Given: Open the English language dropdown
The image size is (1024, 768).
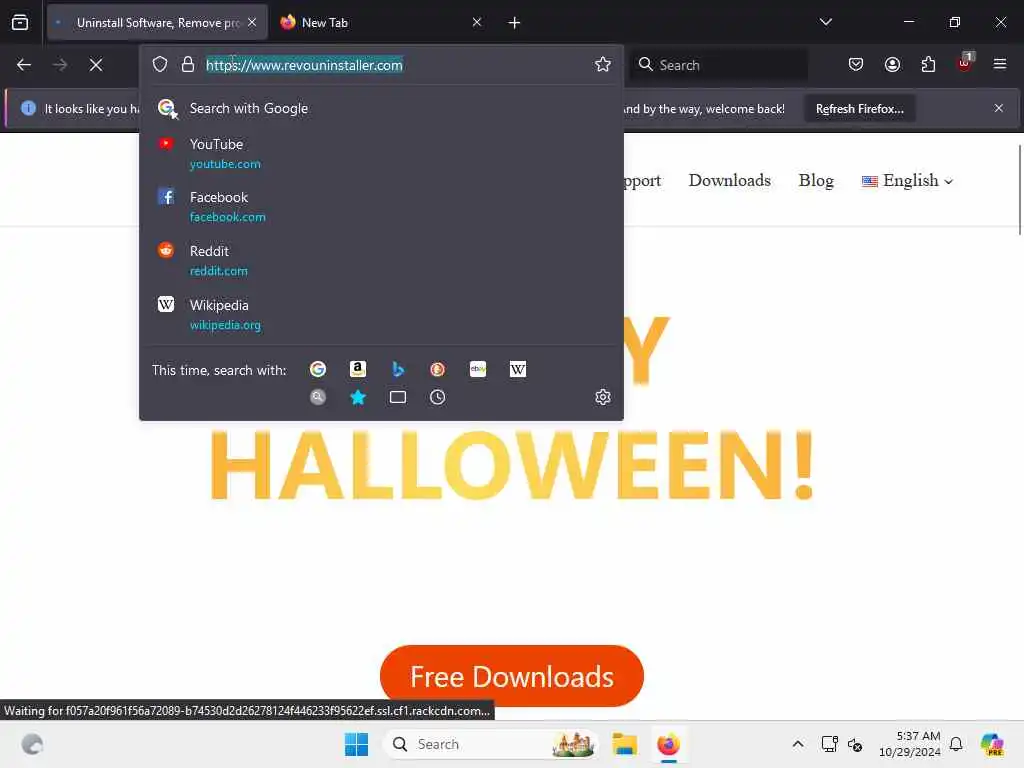Looking at the screenshot, I should [x=907, y=181].
